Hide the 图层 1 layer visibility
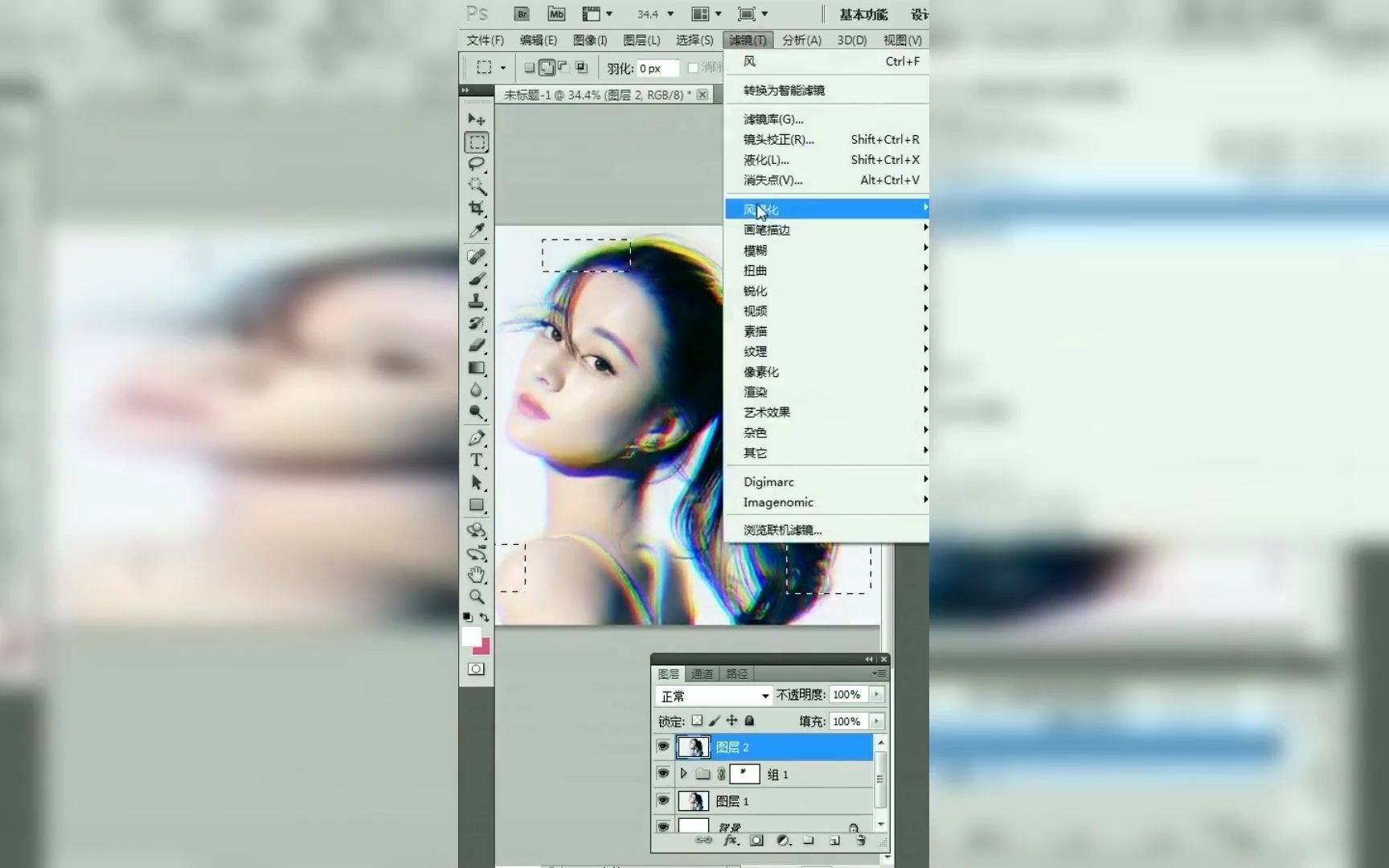1389x868 pixels. (x=663, y=800)
